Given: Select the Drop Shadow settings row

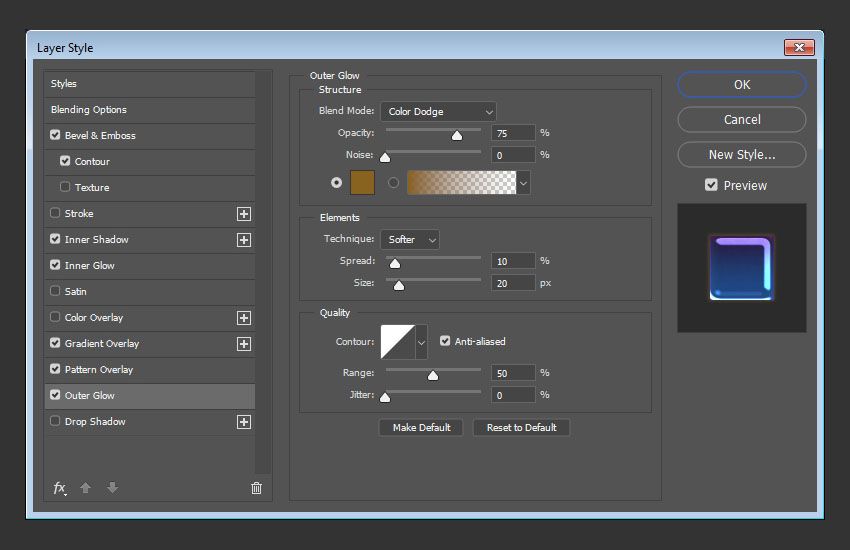Looking at the screenshot, I should coord(149,422).
